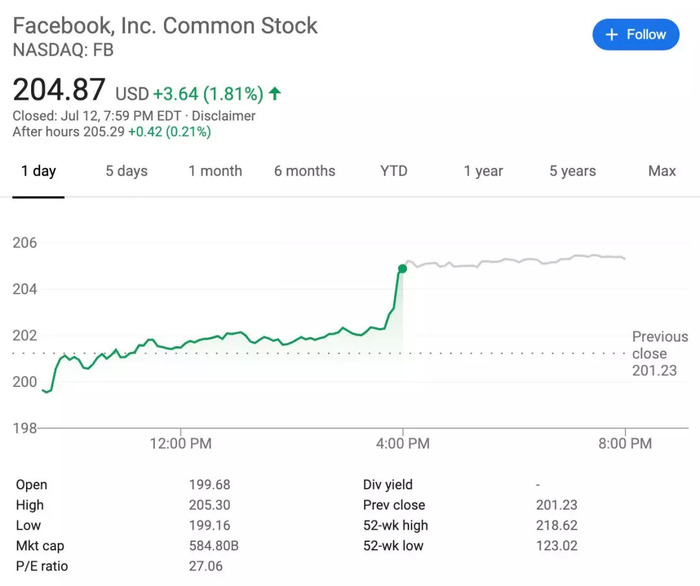700x586 pixels.
Task: Show the 1 month chart
Action: tap(215, 171)
